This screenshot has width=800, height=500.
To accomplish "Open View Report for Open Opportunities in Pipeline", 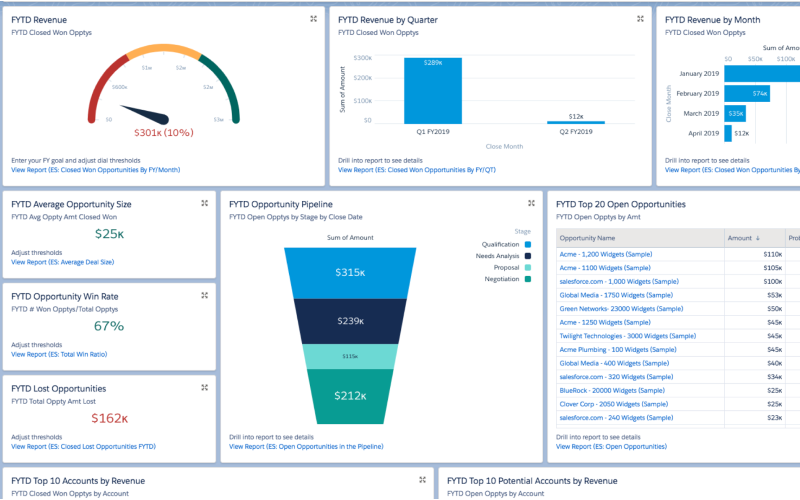I will 305,446.
